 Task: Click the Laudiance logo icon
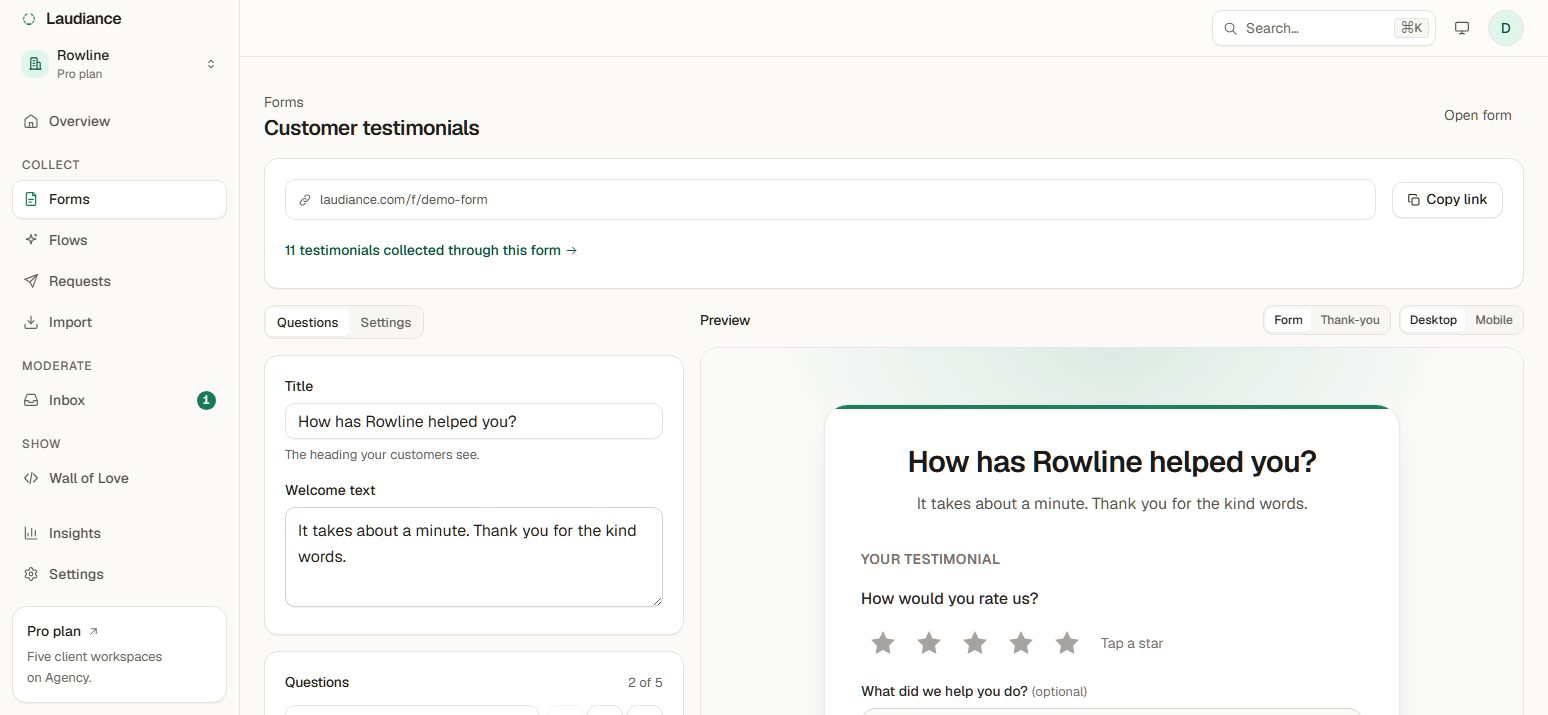point(30,19)
